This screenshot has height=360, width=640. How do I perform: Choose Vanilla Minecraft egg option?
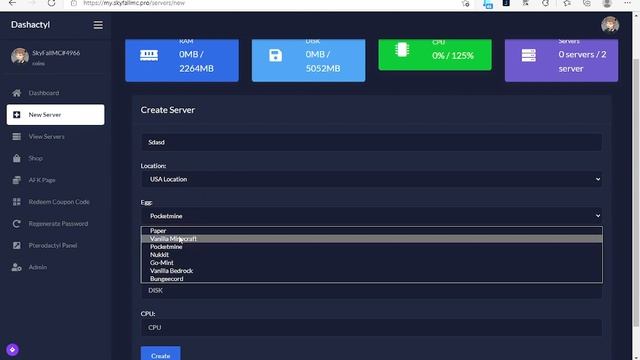371,239
